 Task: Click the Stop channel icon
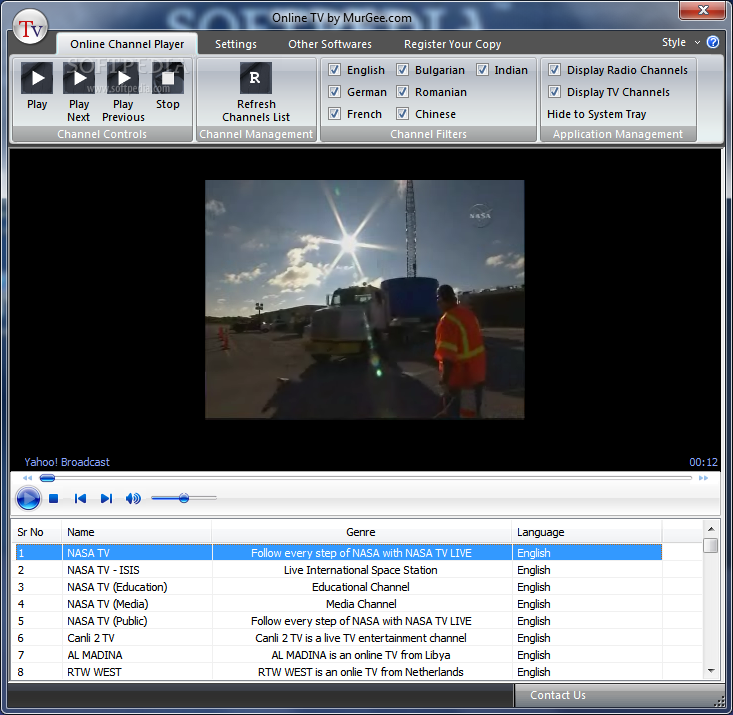[x=167, y=78]
